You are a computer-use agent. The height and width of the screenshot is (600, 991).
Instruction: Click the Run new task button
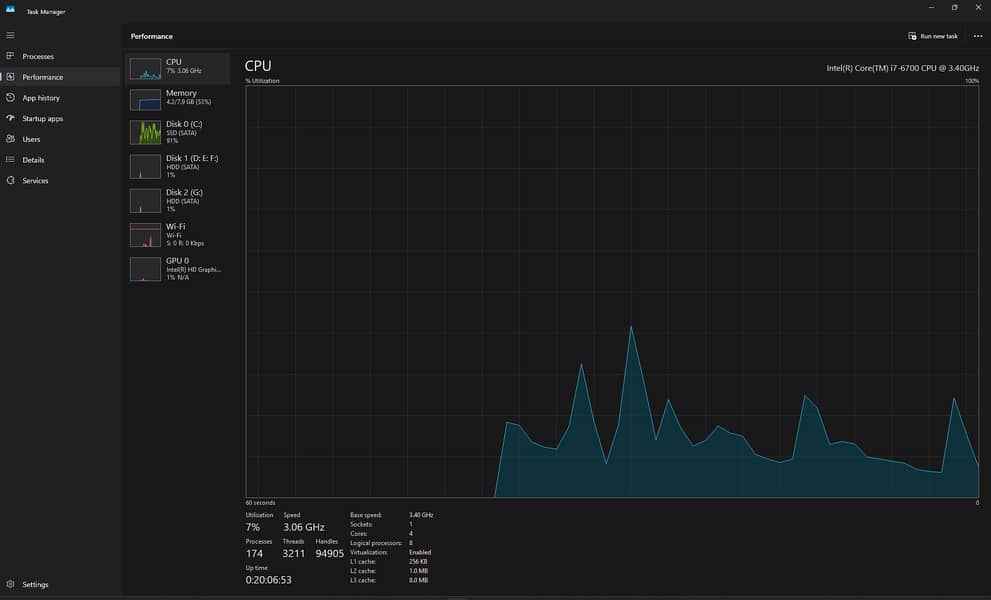[x=933, y=36]
